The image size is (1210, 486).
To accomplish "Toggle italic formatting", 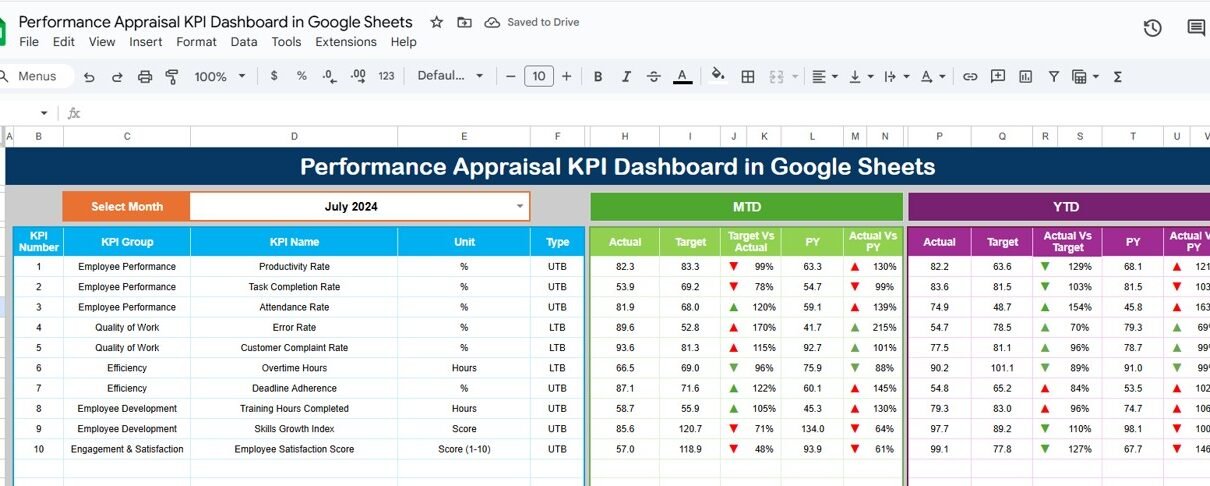I will coord(626,77).
